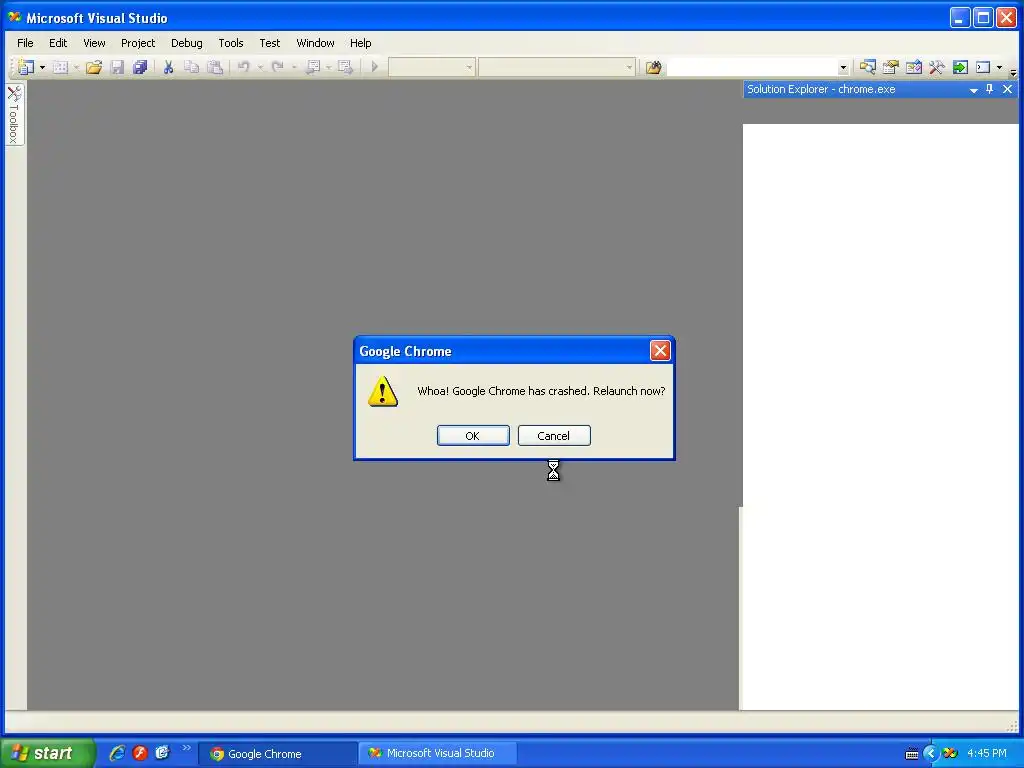
Task: Click the Object Browser toolbar icon
Action: pos(914,67)
